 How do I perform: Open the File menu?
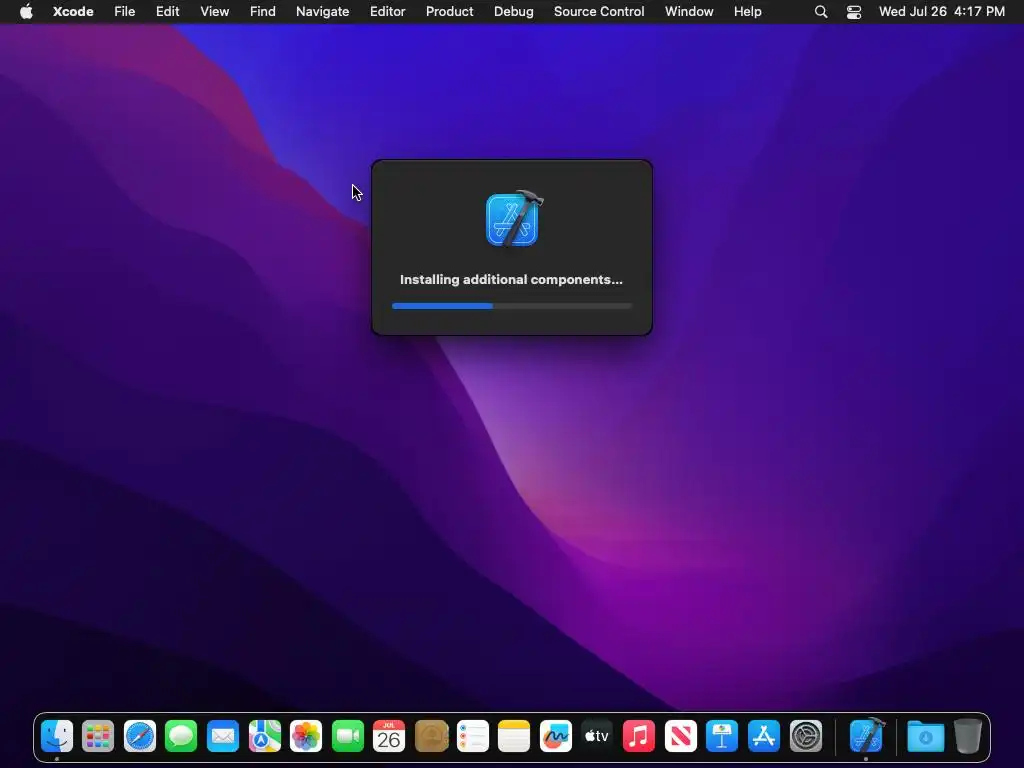point(124,12)
